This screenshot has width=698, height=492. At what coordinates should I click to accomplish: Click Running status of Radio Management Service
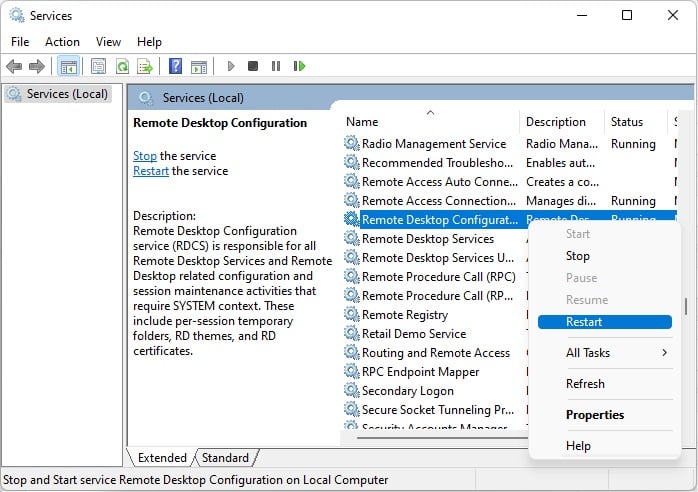[x=633, y=144]
